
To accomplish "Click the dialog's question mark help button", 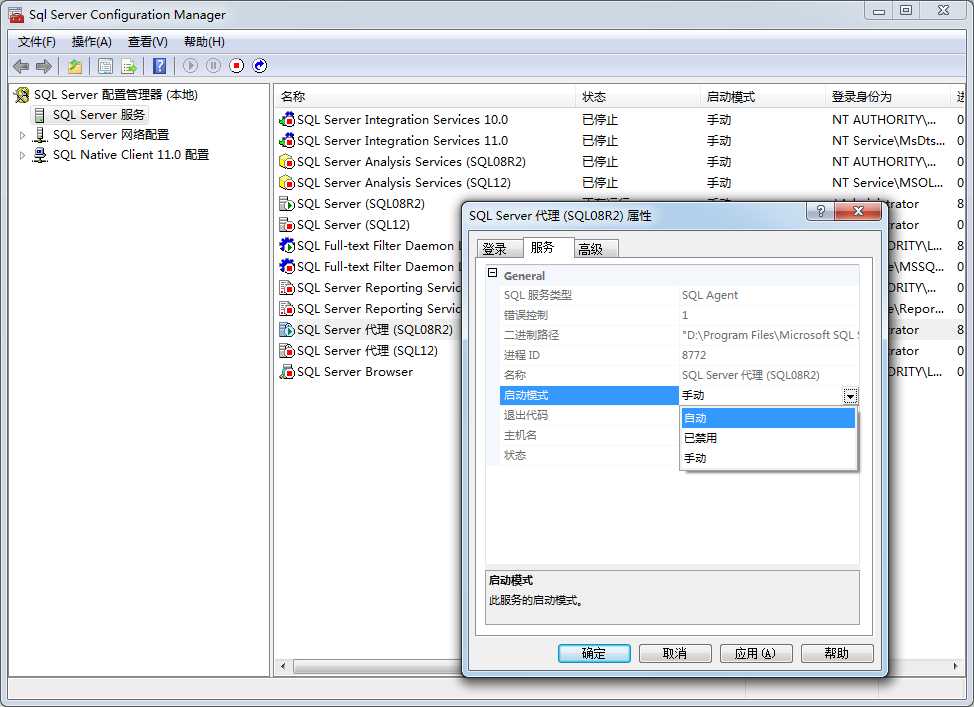I will (x=820, y=211).
